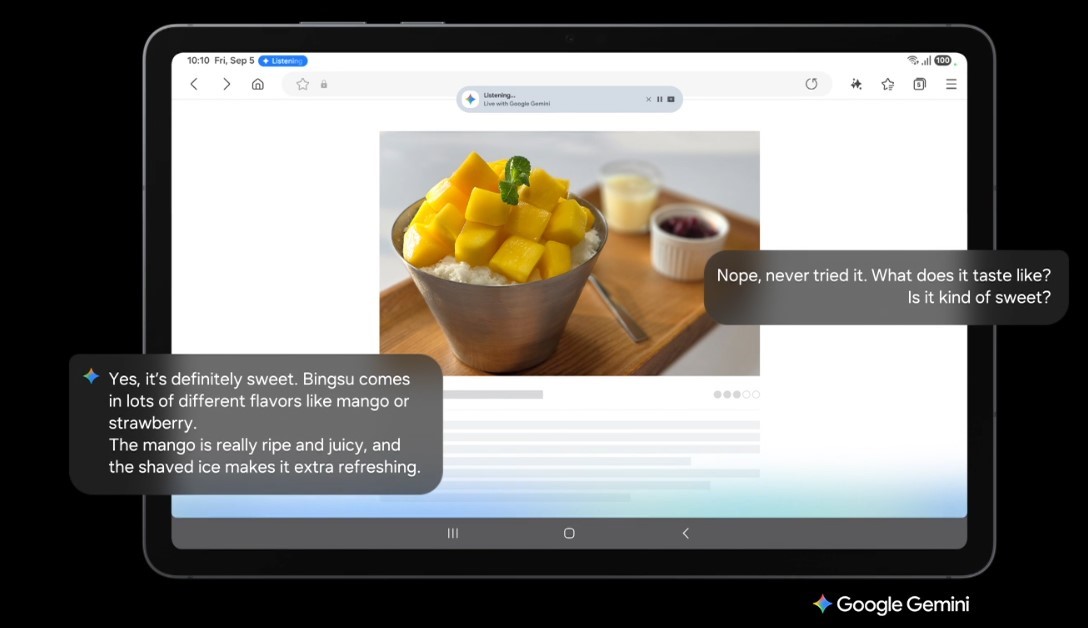The image size is (1088, 628).
Task: Open recent apps from navigation bar
Action: coord(453,533)
